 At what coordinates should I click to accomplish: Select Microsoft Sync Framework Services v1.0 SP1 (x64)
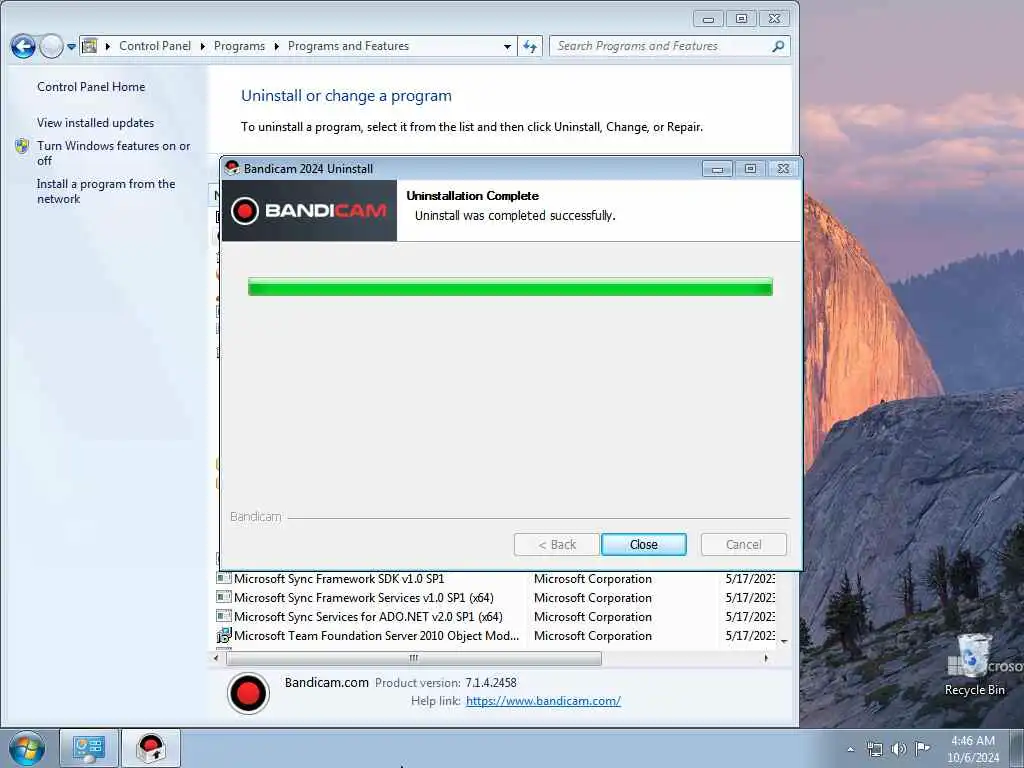(364, 598)
